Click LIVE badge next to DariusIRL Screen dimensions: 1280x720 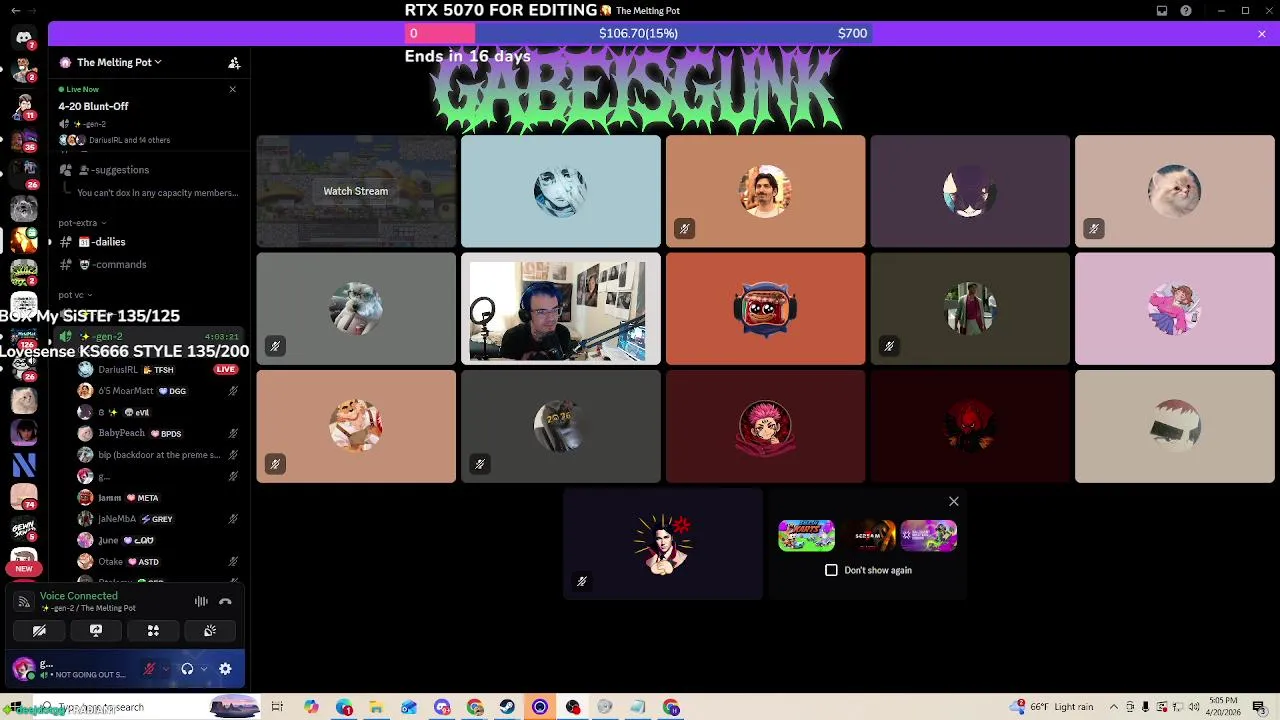pos(226,370)
